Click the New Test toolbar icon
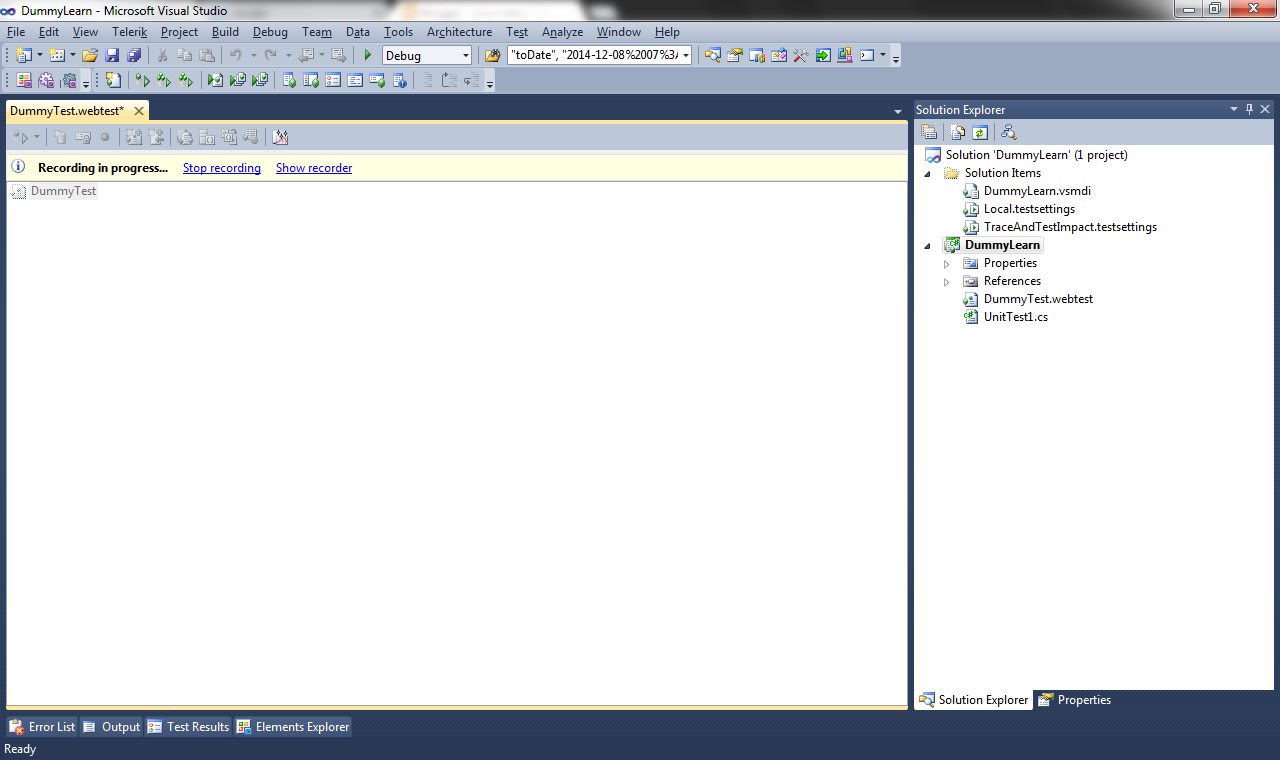Viewport: 1280px width, 760px height. 113,81
